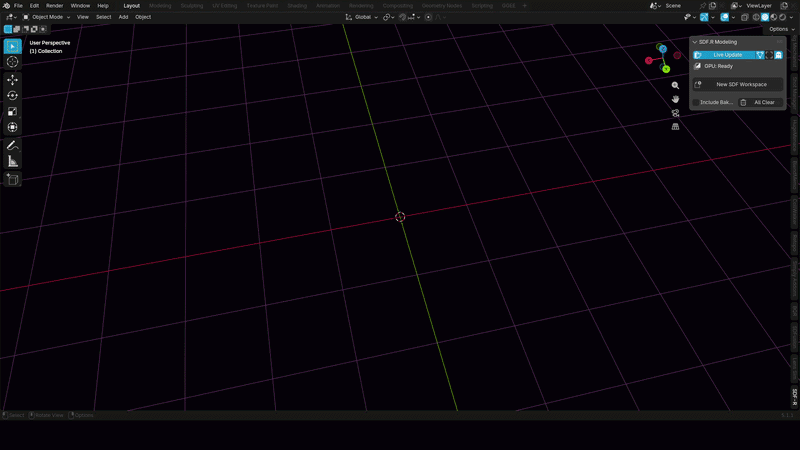The width and height of the screenshot is (800, 450).
Task: Open the Window menu
Action: click(80, 6)
